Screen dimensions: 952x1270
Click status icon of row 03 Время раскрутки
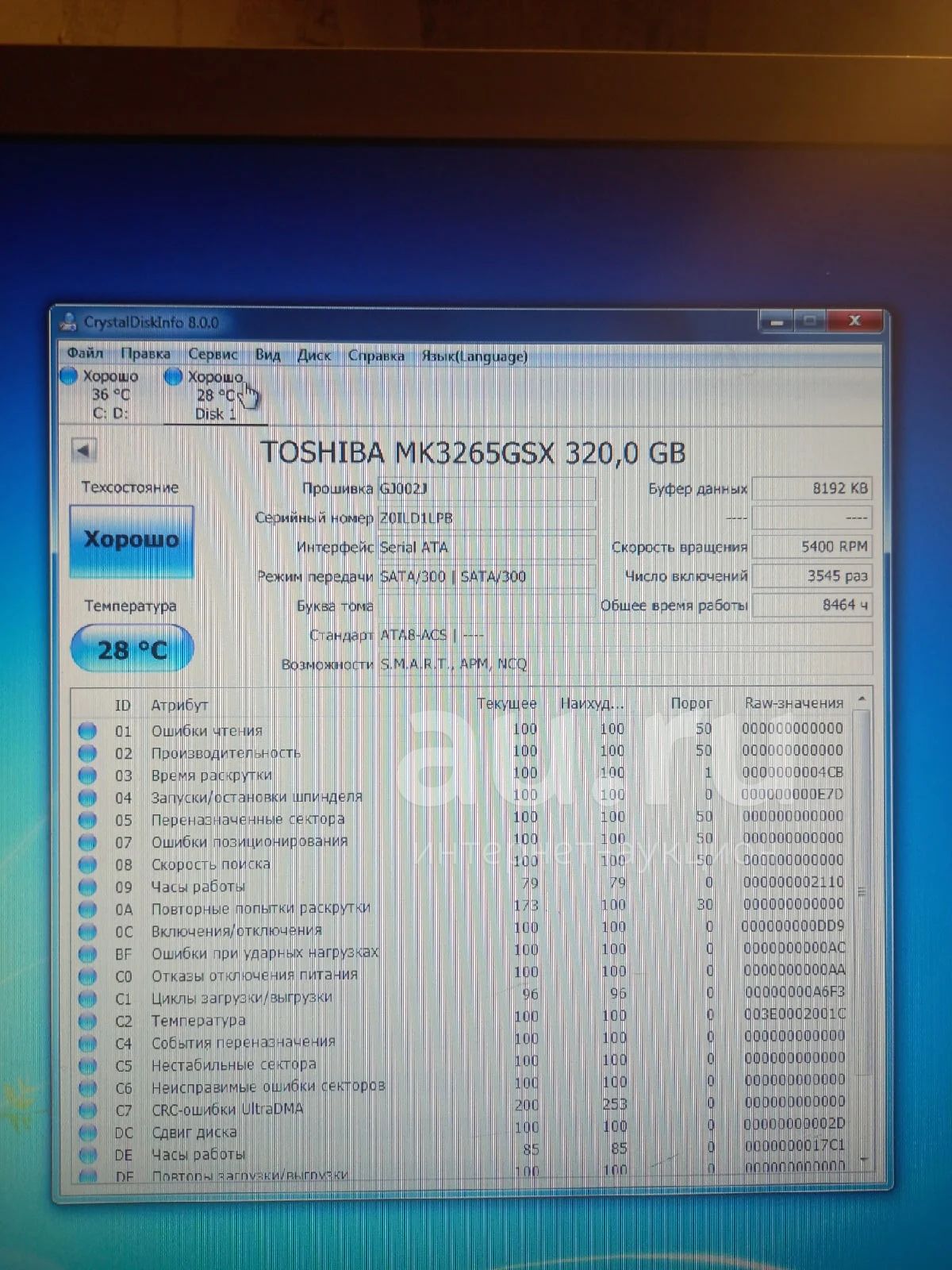coord(87,775)
